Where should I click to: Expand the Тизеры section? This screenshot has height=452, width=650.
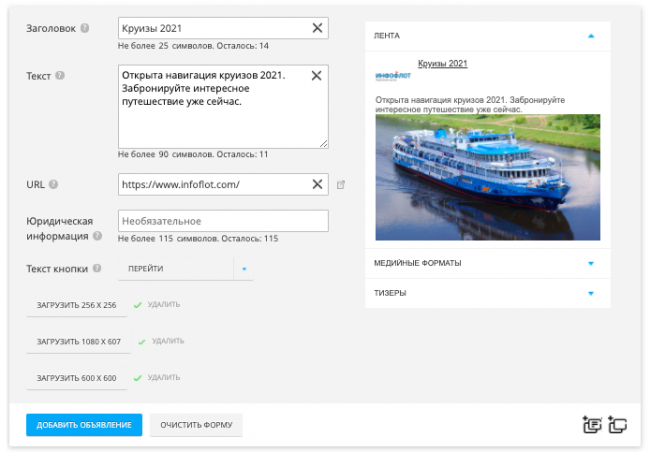[591, 293]
